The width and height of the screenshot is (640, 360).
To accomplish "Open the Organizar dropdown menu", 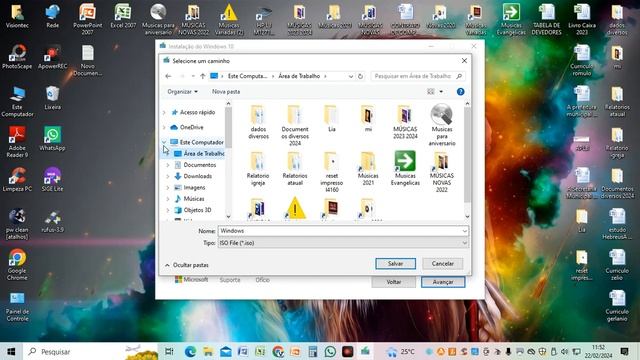I will click(182, 92).
